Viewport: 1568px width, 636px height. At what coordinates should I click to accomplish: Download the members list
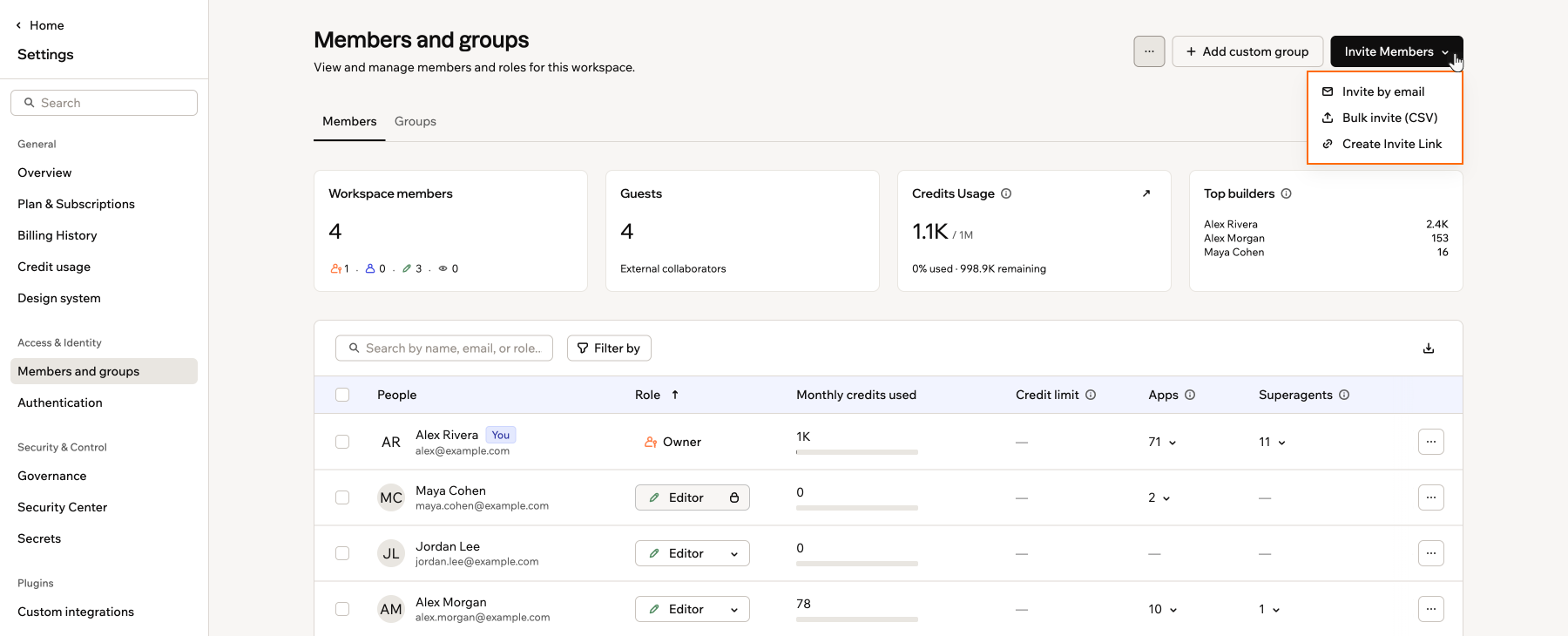pos(1429,348)
